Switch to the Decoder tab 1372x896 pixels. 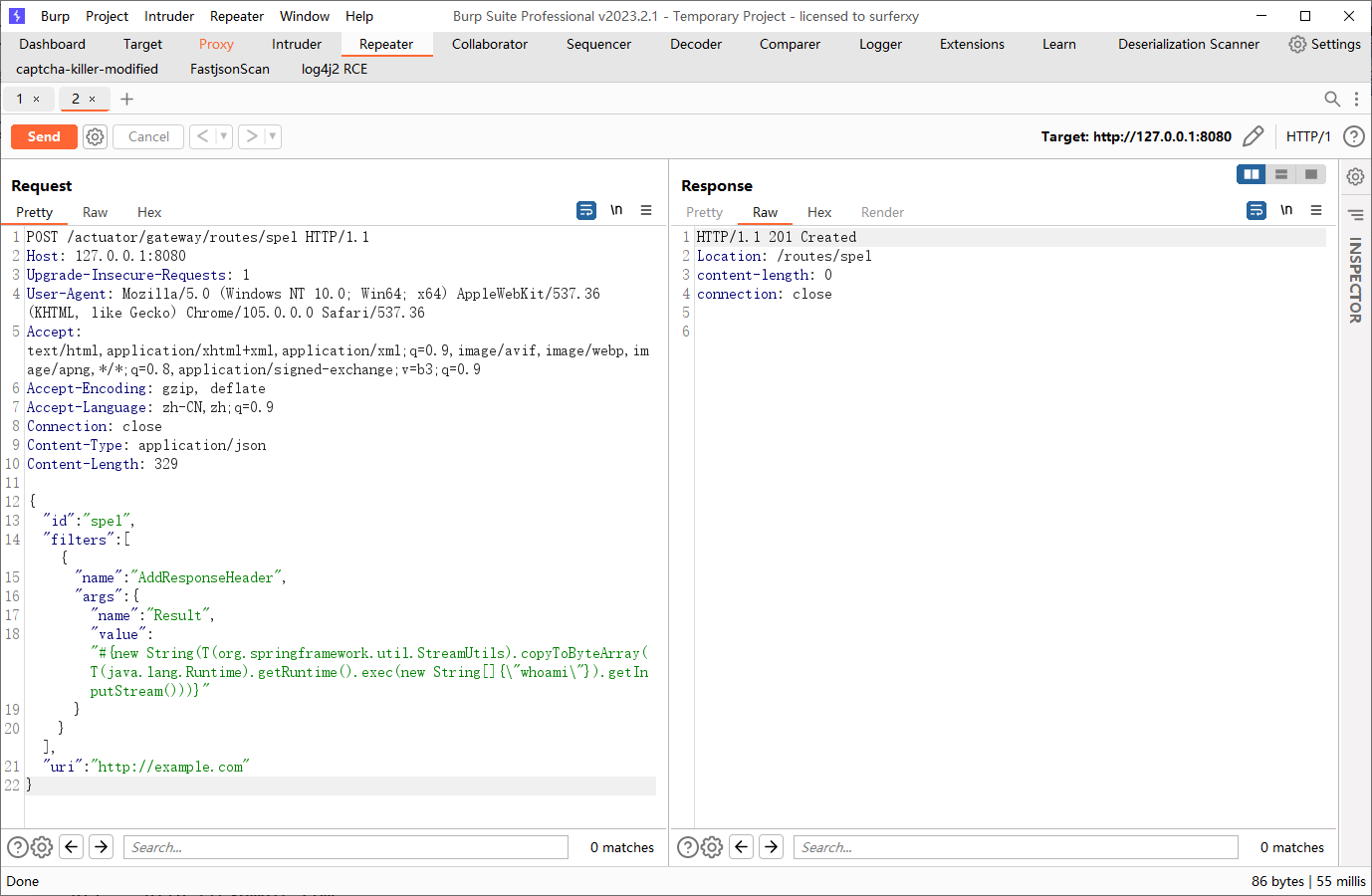tap(696, 44)
